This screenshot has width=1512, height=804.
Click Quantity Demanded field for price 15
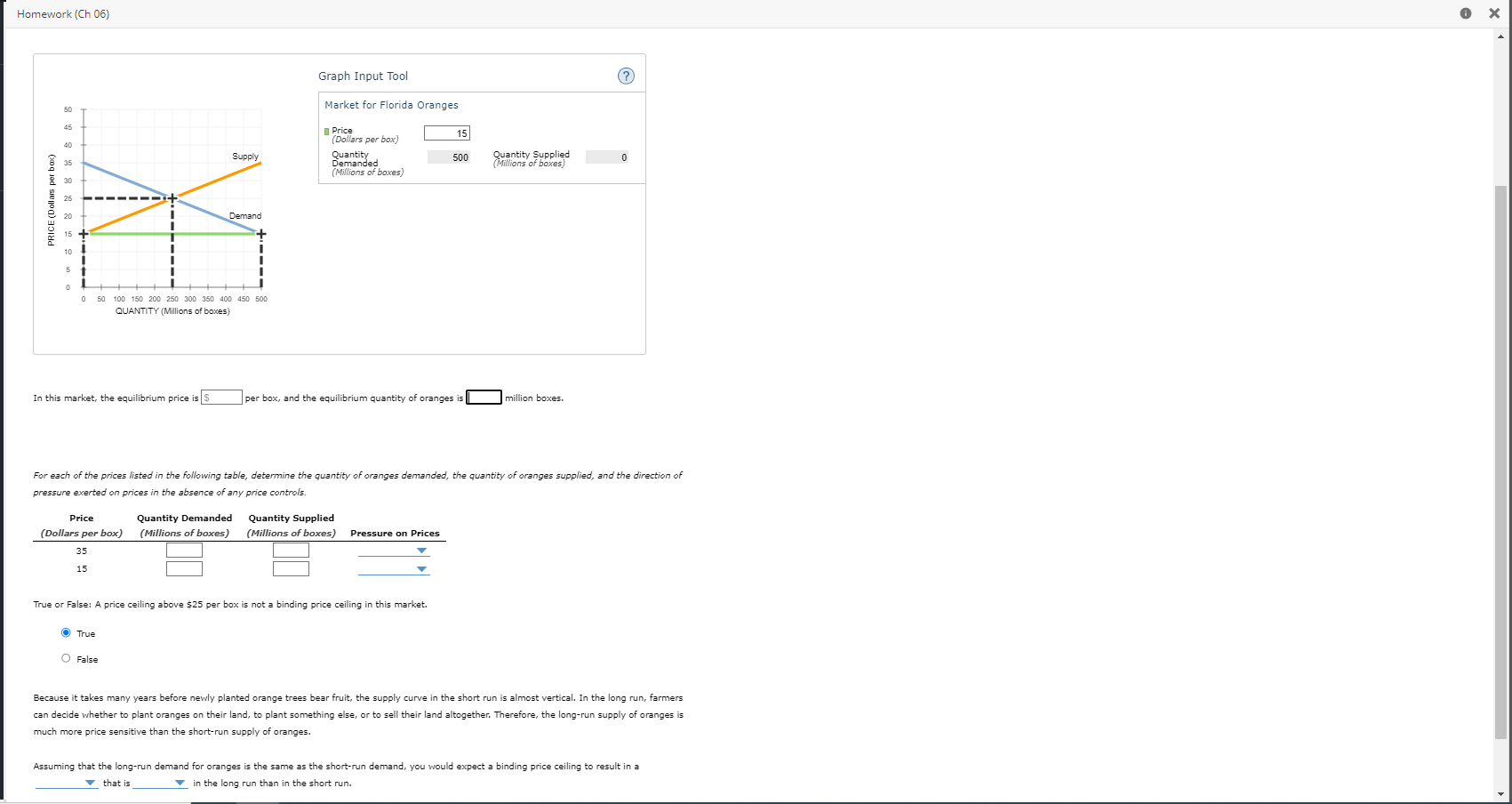pyautogui.click(x=184, y=569)
